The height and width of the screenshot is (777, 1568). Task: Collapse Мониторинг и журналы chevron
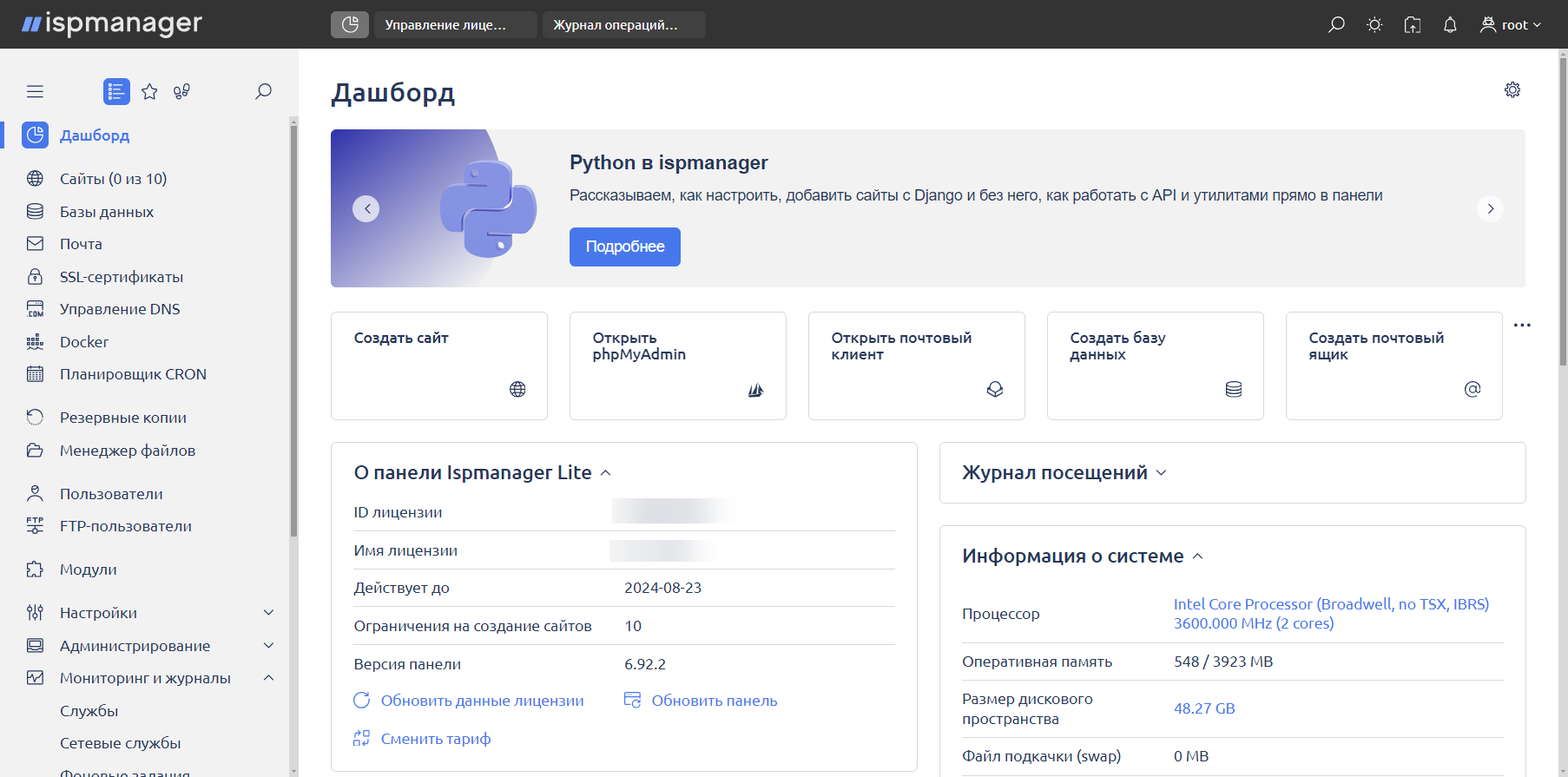(x=268, y=678)
